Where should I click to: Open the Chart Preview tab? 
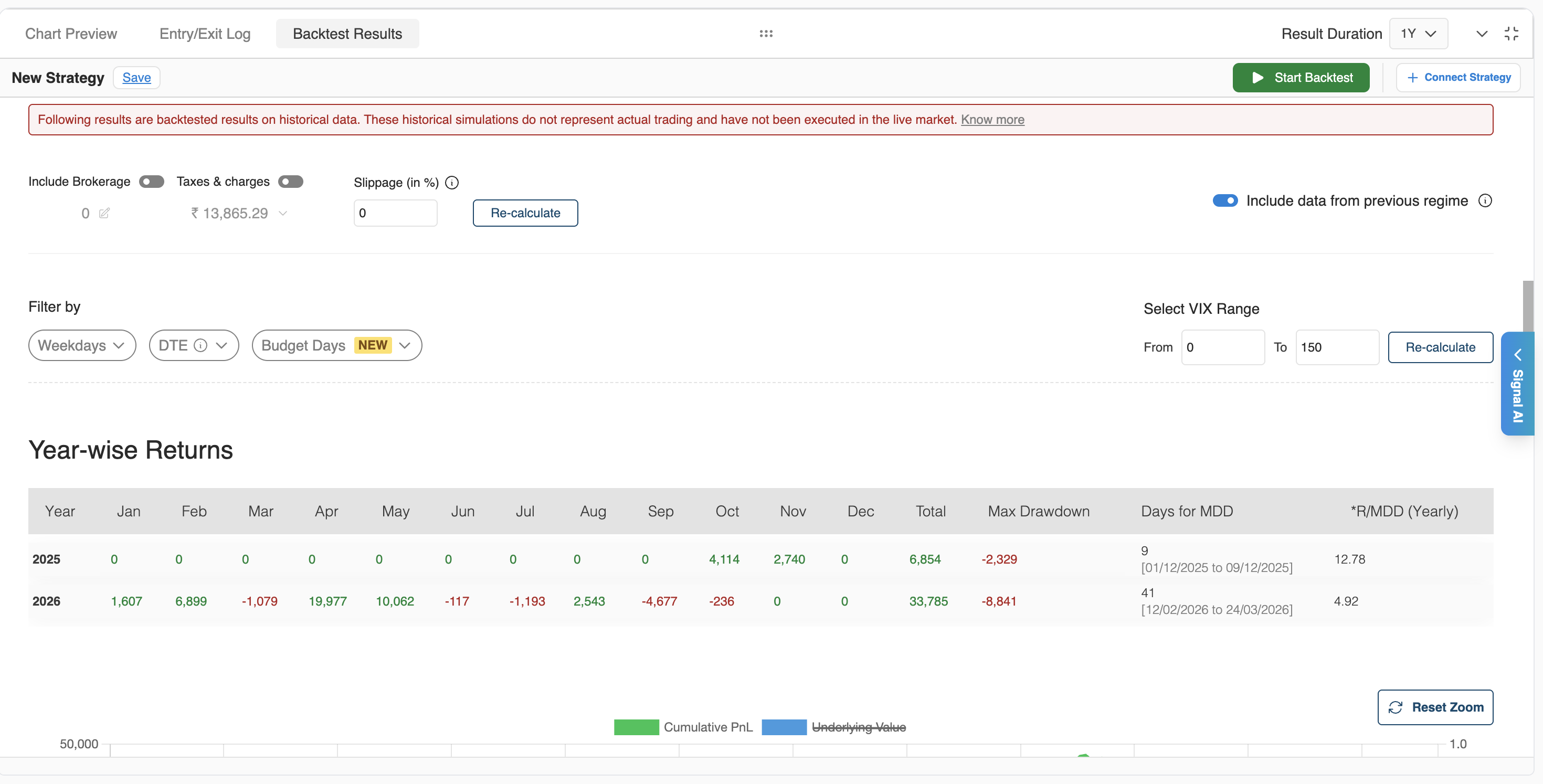(x=71, y=34)
